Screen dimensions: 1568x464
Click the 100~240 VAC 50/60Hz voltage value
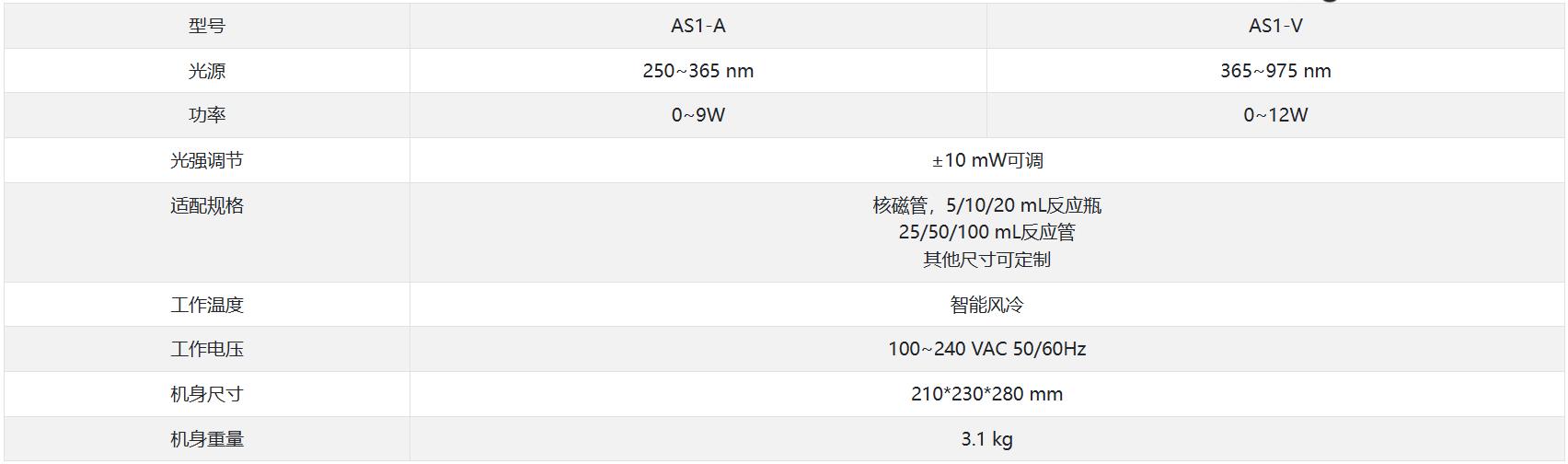[x=986, y=349]
